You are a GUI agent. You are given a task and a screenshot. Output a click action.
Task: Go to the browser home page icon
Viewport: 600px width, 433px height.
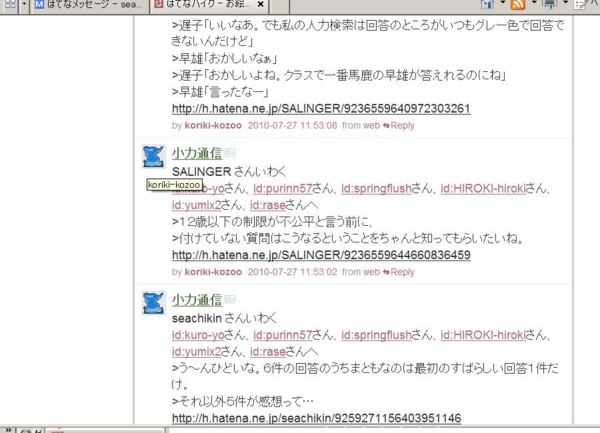(487, 4)
